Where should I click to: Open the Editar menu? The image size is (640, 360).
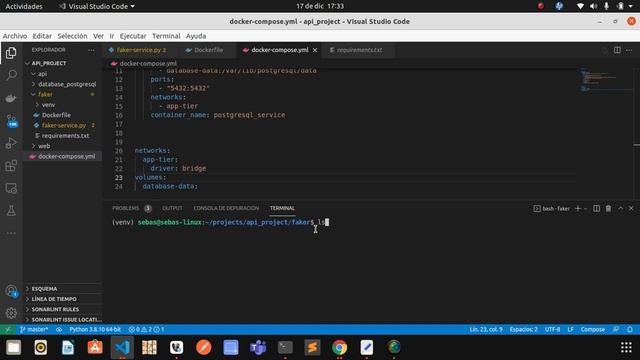(x=42, y=36)
